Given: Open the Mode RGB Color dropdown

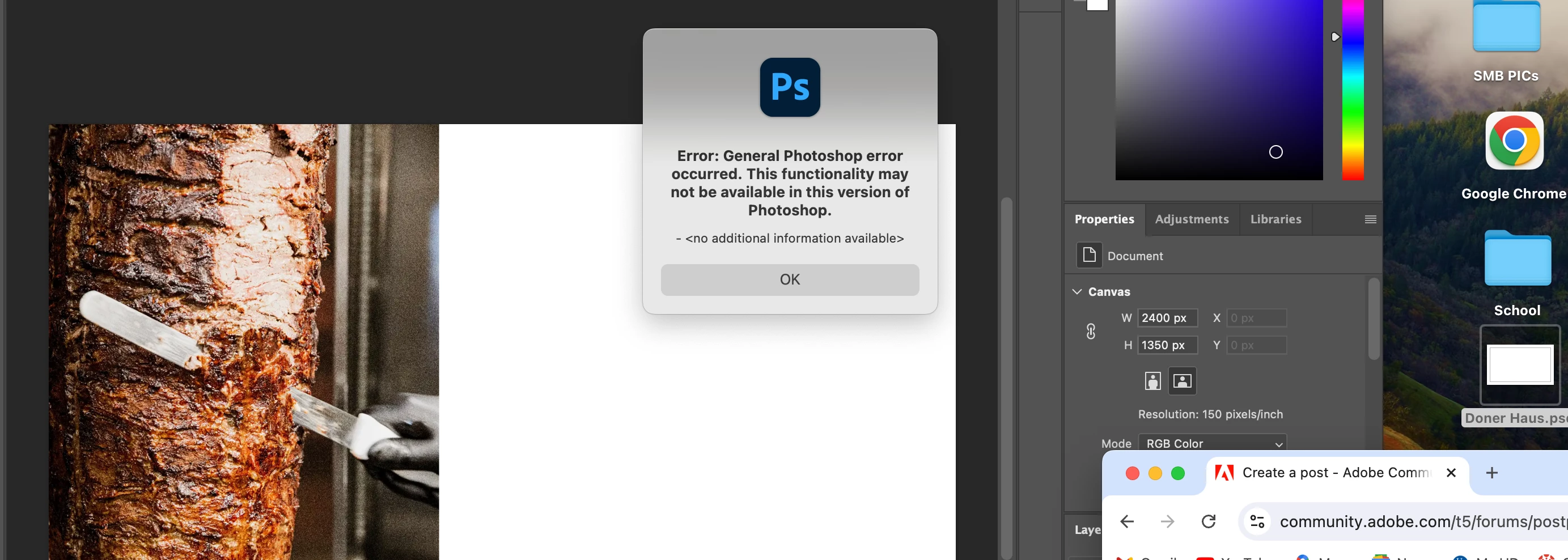Looking at the screenshot, I should (1212, 443).
